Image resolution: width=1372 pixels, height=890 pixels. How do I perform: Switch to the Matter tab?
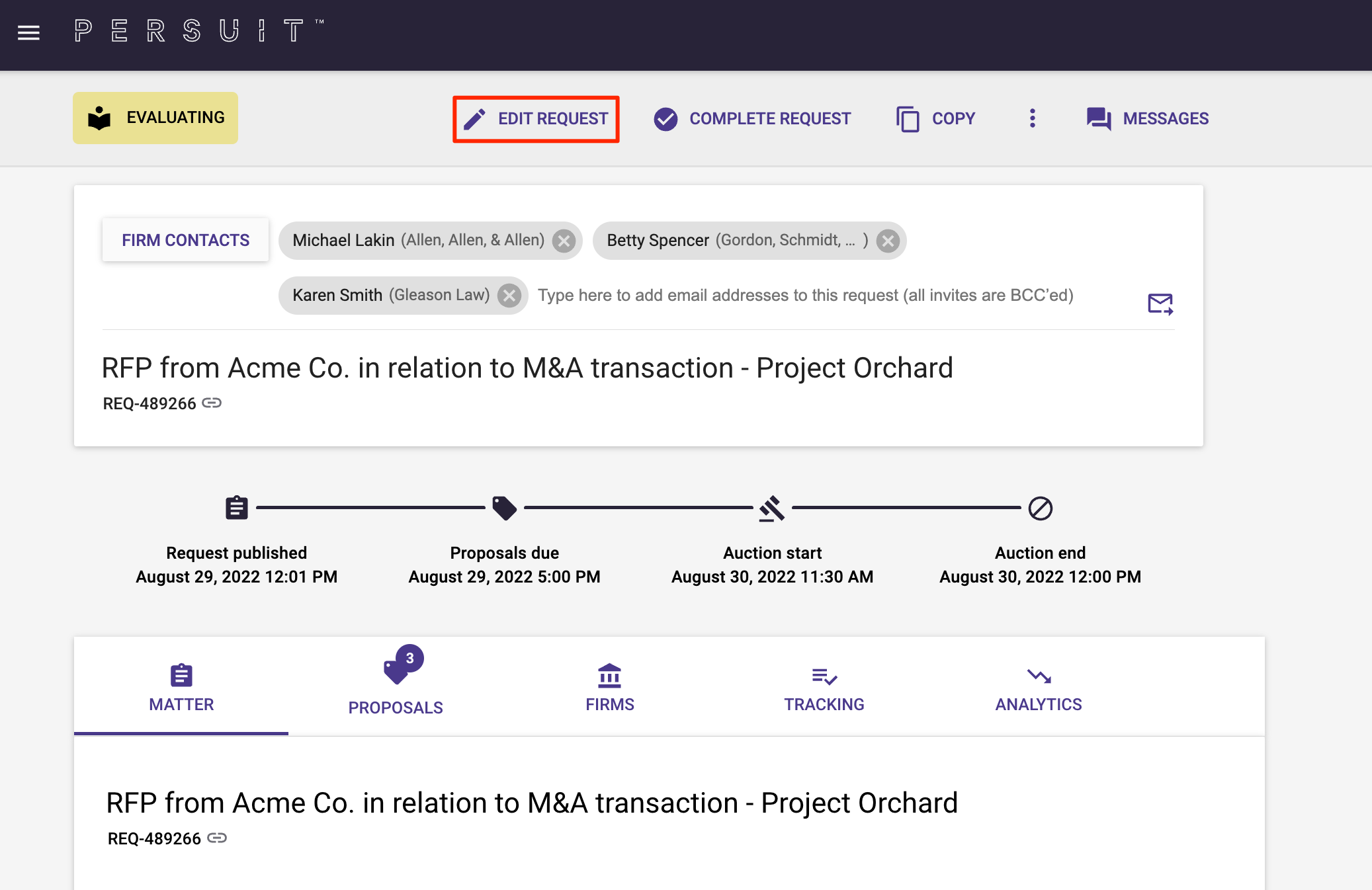tap(181, 687)
